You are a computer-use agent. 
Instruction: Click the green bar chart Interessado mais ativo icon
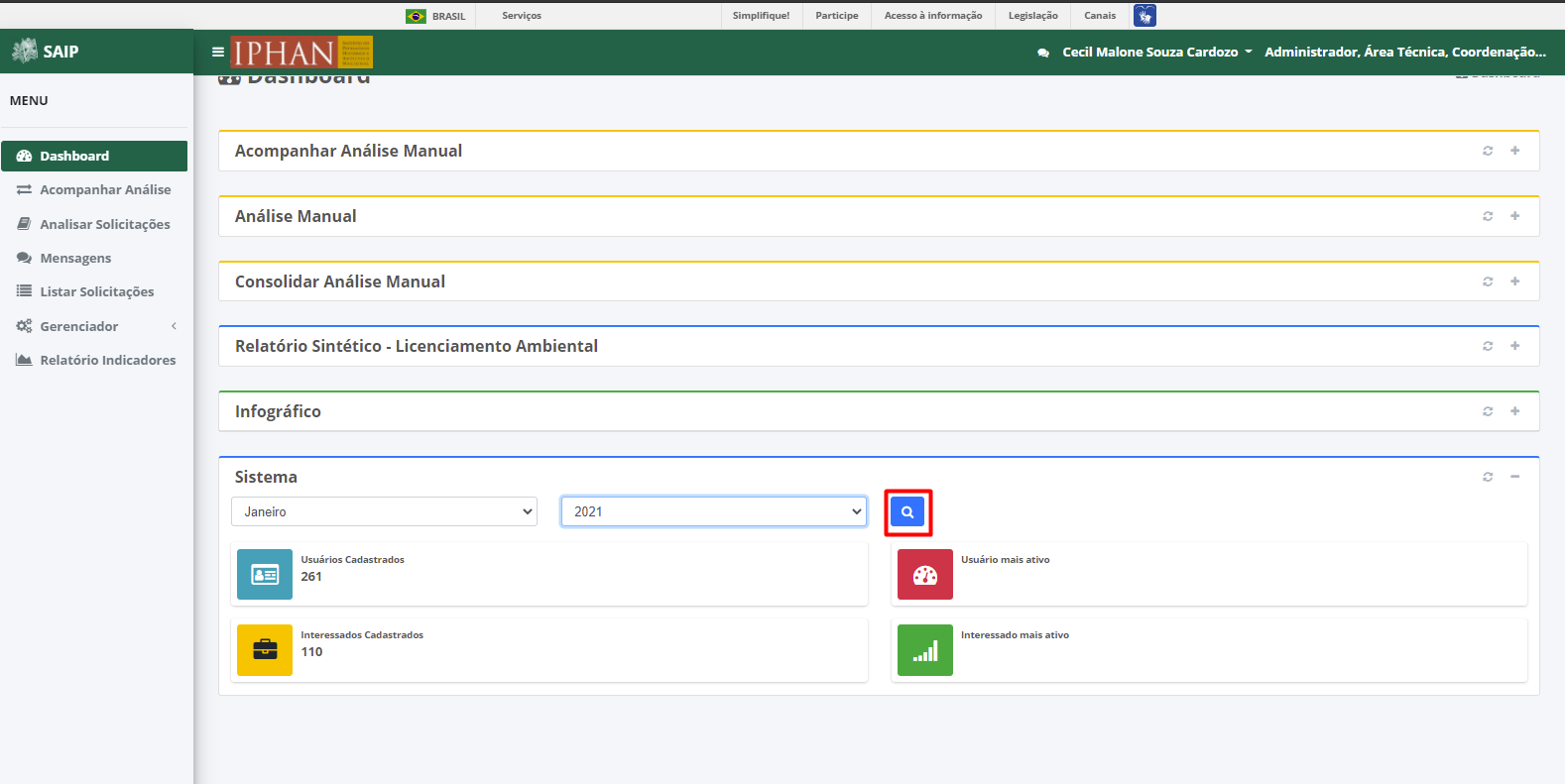[x=925, y=650]
